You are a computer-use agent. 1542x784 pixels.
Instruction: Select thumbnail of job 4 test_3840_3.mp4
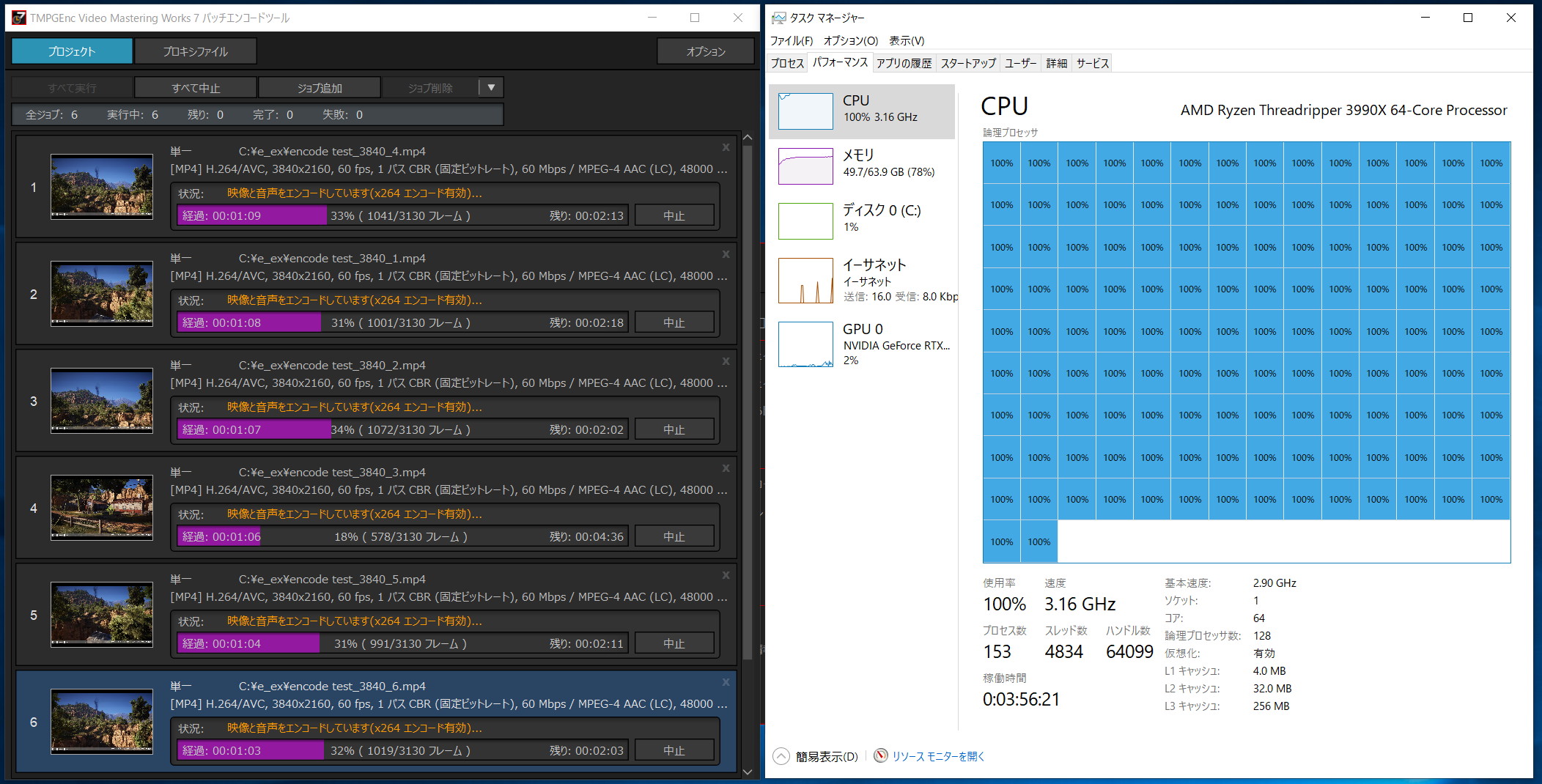click(102, 508)
